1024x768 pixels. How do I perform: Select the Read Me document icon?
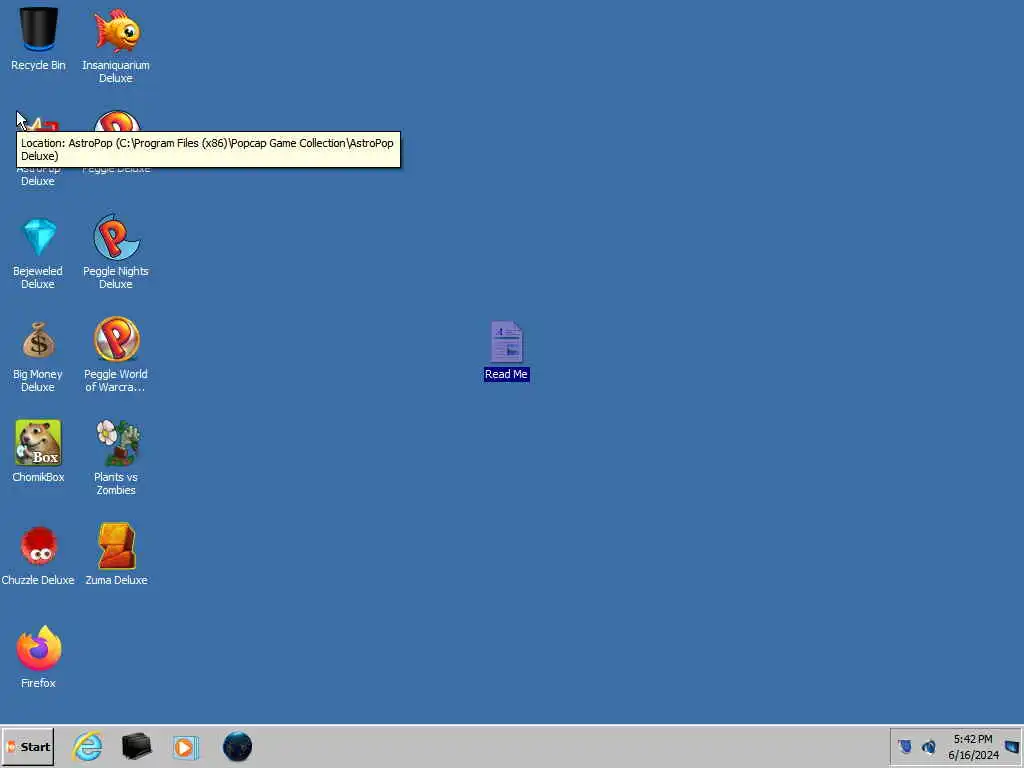pyautogui.click(x=507, y=341)
